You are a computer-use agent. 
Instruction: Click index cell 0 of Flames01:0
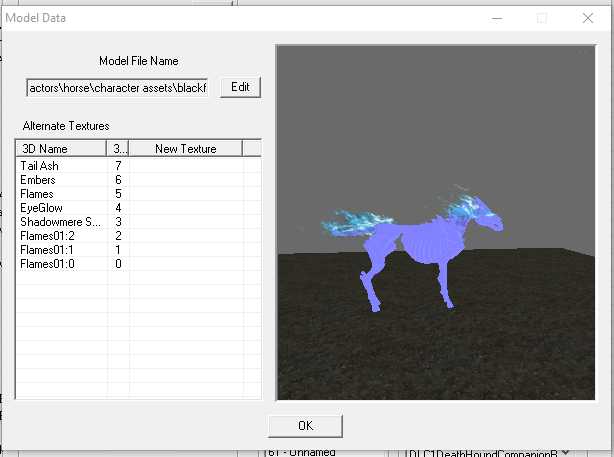118,264
